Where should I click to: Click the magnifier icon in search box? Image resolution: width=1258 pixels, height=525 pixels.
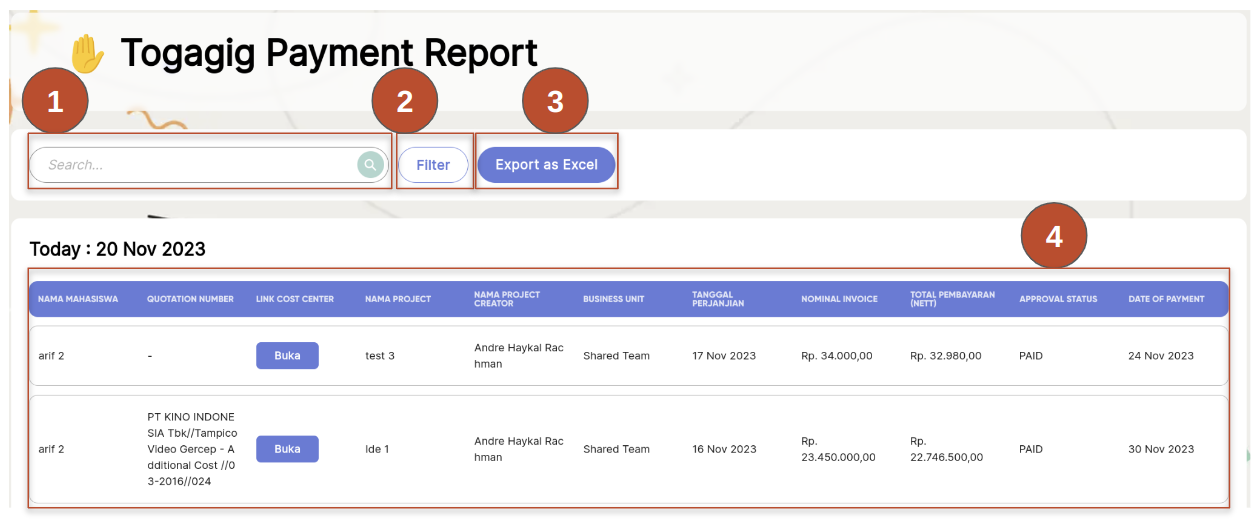pyautogui.click(x=370, y=165)
